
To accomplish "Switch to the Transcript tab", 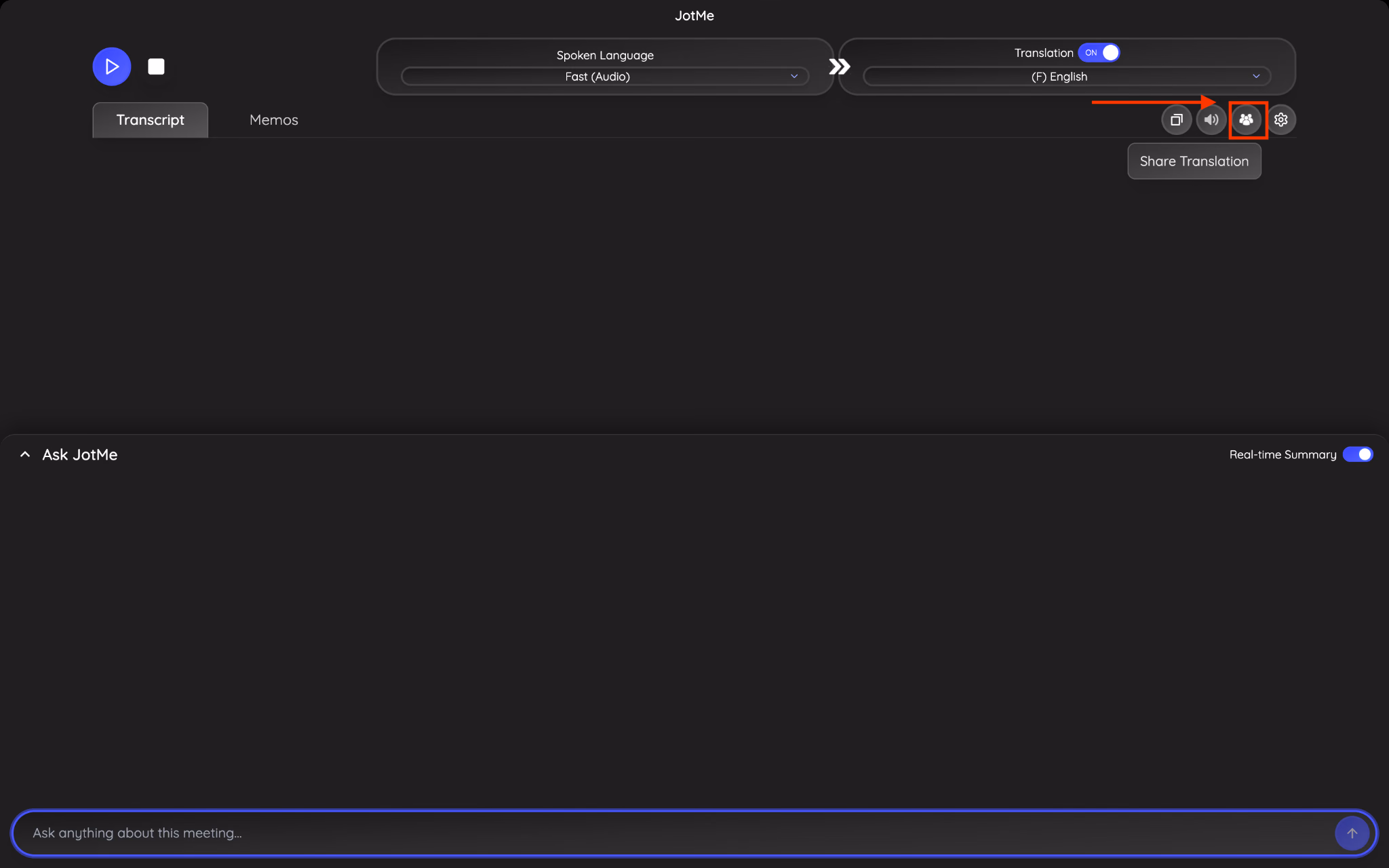I will click(x=150, y=120).
